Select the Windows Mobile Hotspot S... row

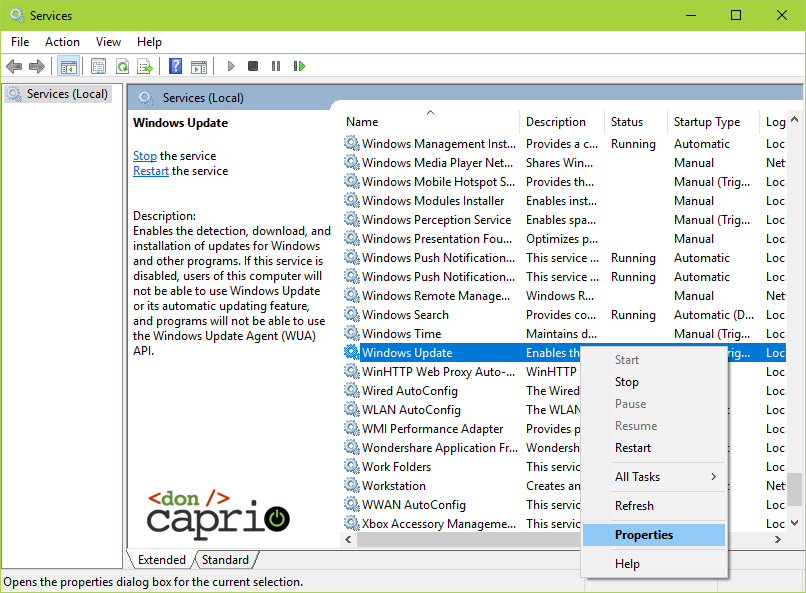coord(564,181)
